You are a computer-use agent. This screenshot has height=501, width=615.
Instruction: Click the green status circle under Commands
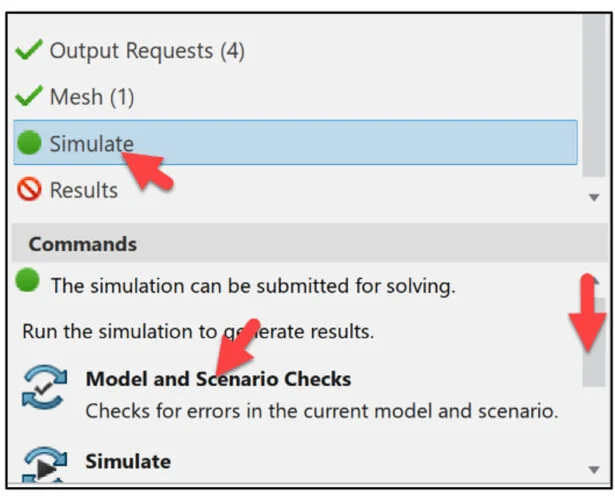pos(28,283)
